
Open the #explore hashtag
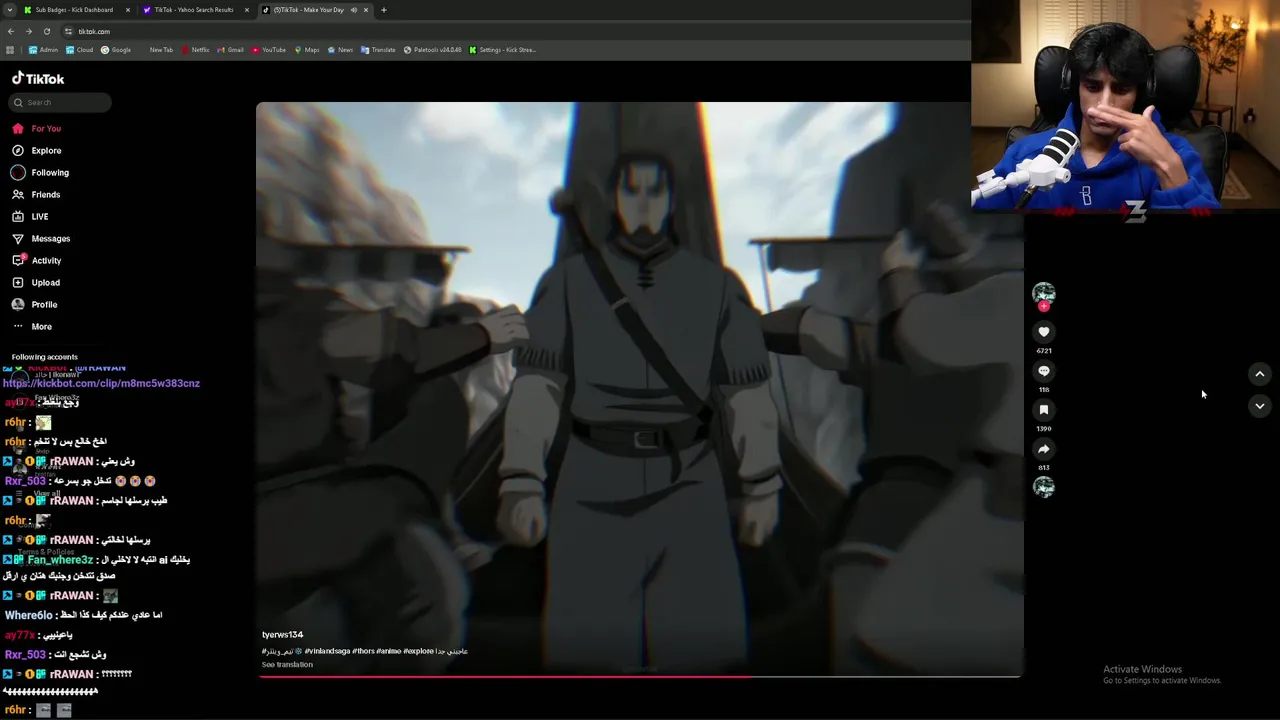pos(418,651)
